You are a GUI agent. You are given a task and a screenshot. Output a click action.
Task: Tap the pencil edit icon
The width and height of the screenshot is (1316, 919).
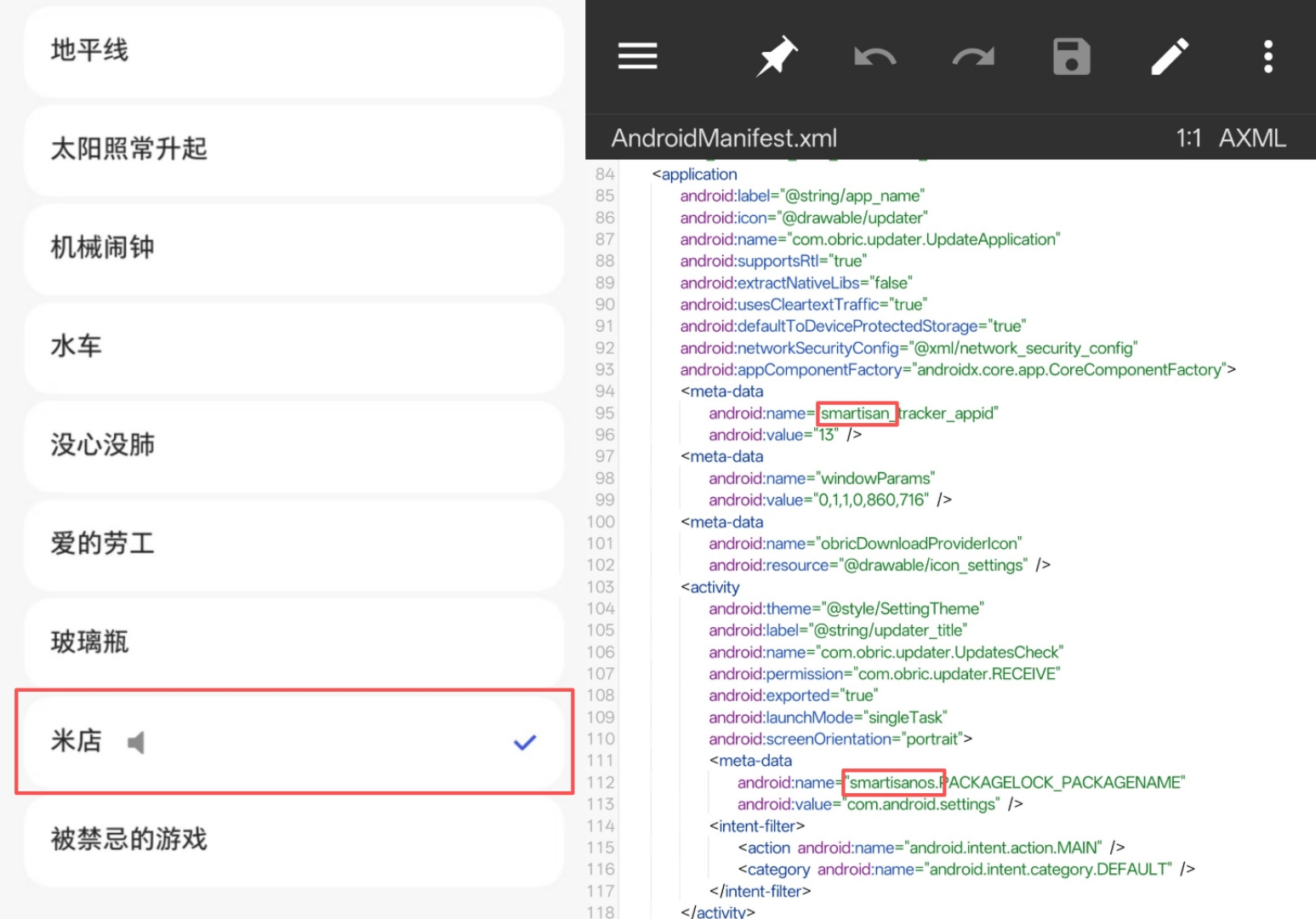pos(1170,57)
